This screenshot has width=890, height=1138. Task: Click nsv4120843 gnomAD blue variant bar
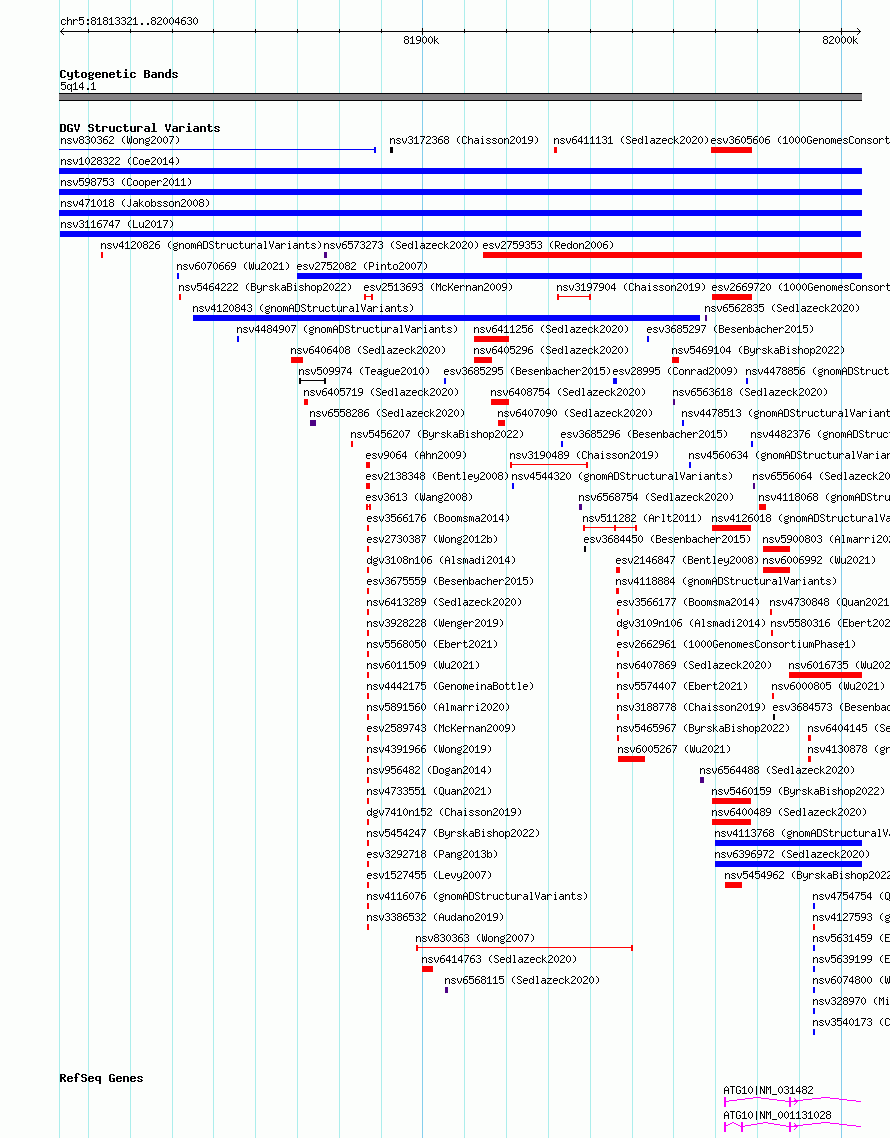(x=446, y=318)
